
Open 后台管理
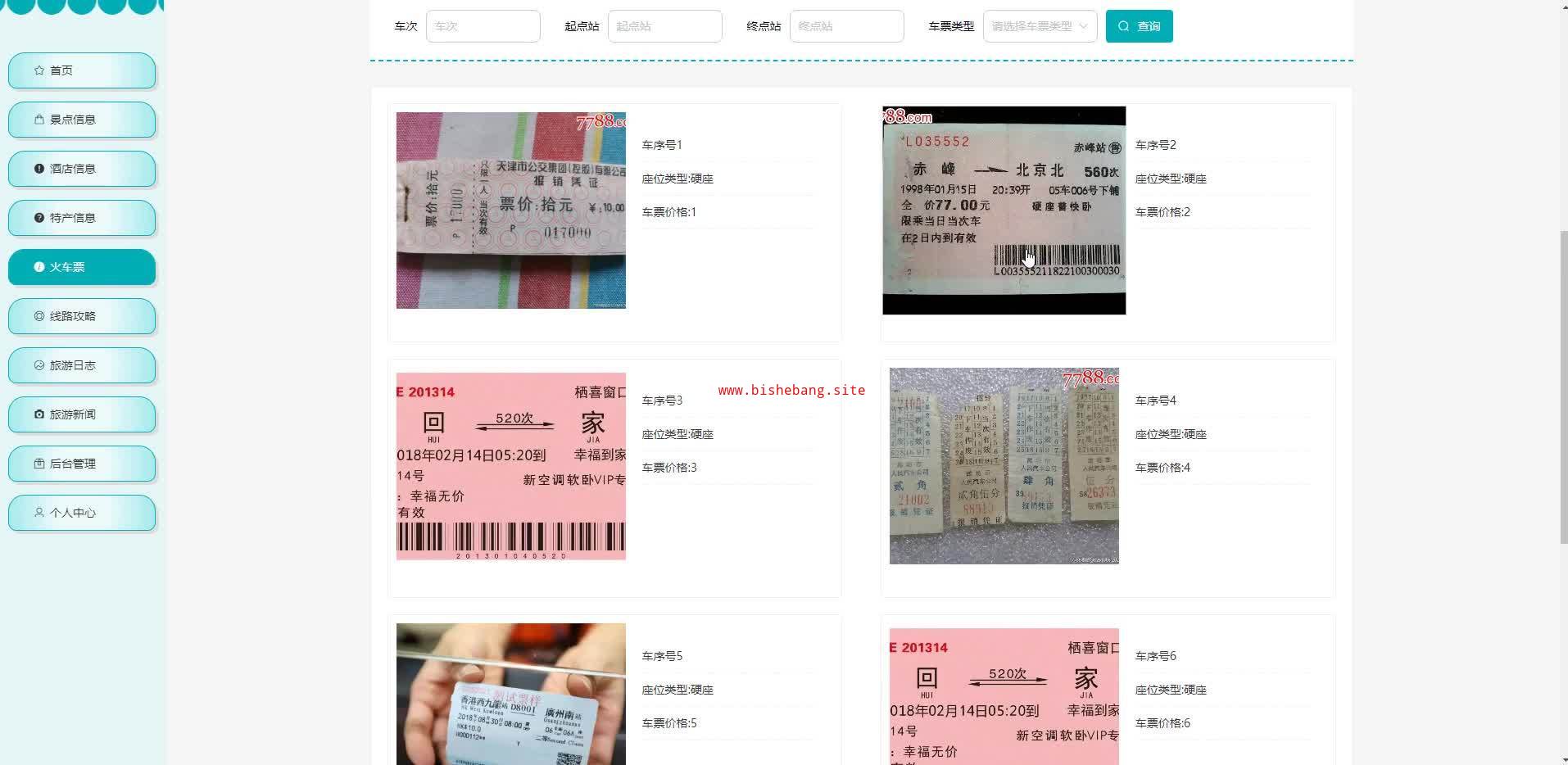(x=82, y=464)
